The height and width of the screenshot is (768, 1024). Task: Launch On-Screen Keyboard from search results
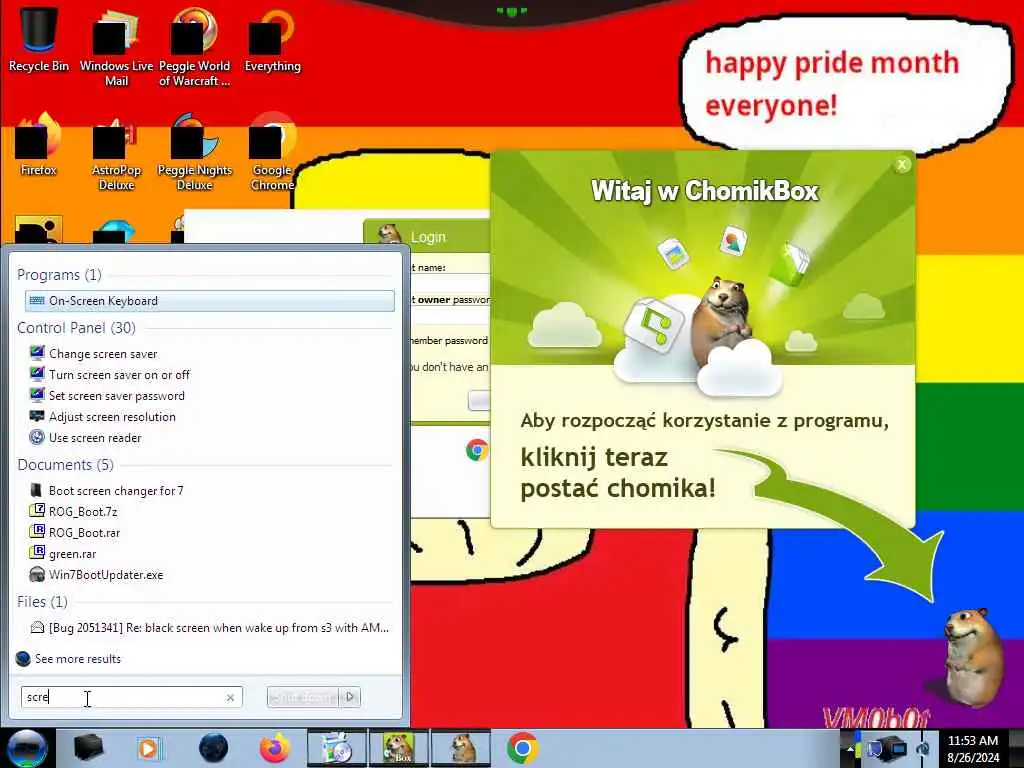click(x=210, y=301)
